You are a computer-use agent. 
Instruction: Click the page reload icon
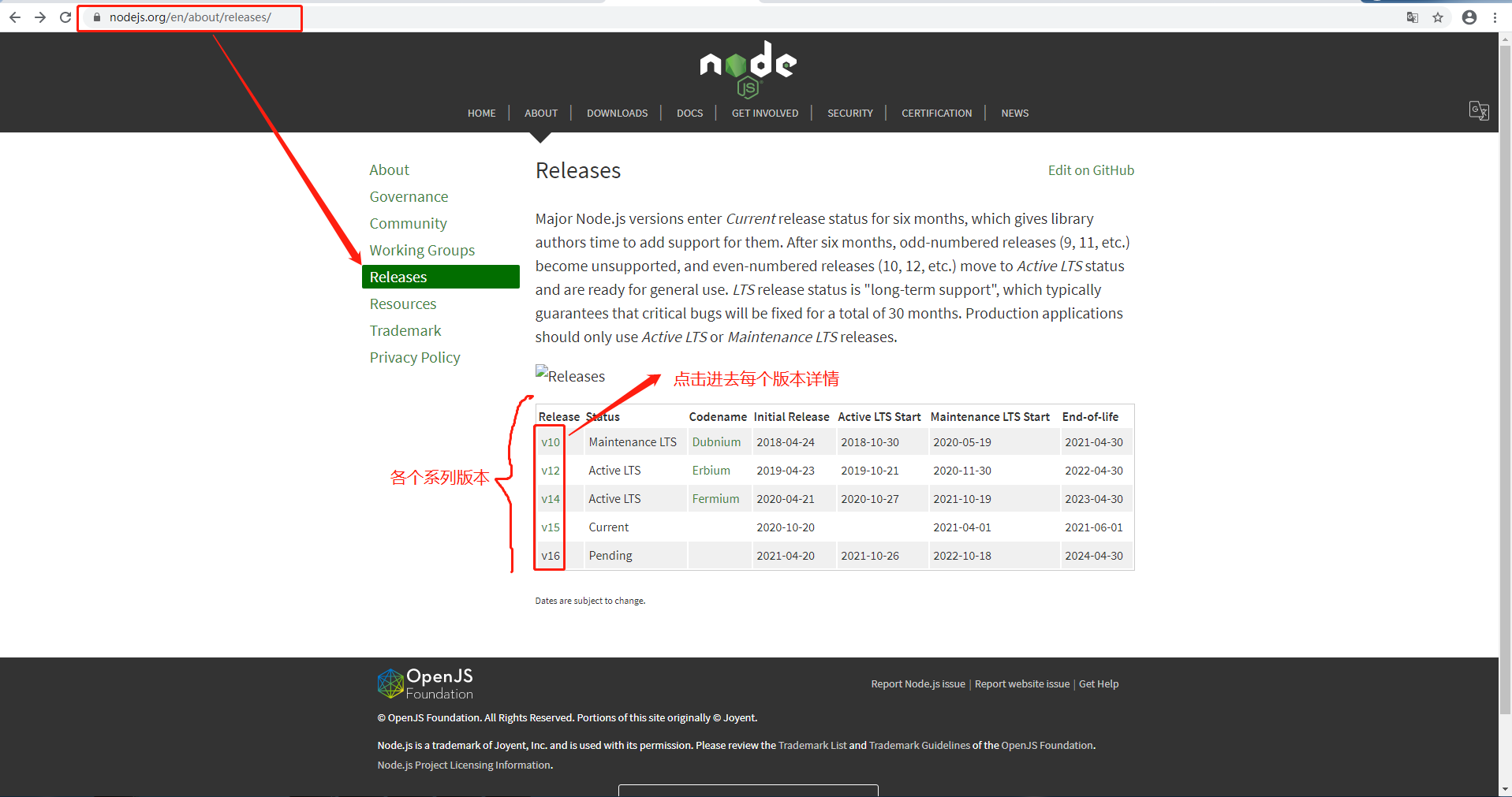click(x=65, y=17)
